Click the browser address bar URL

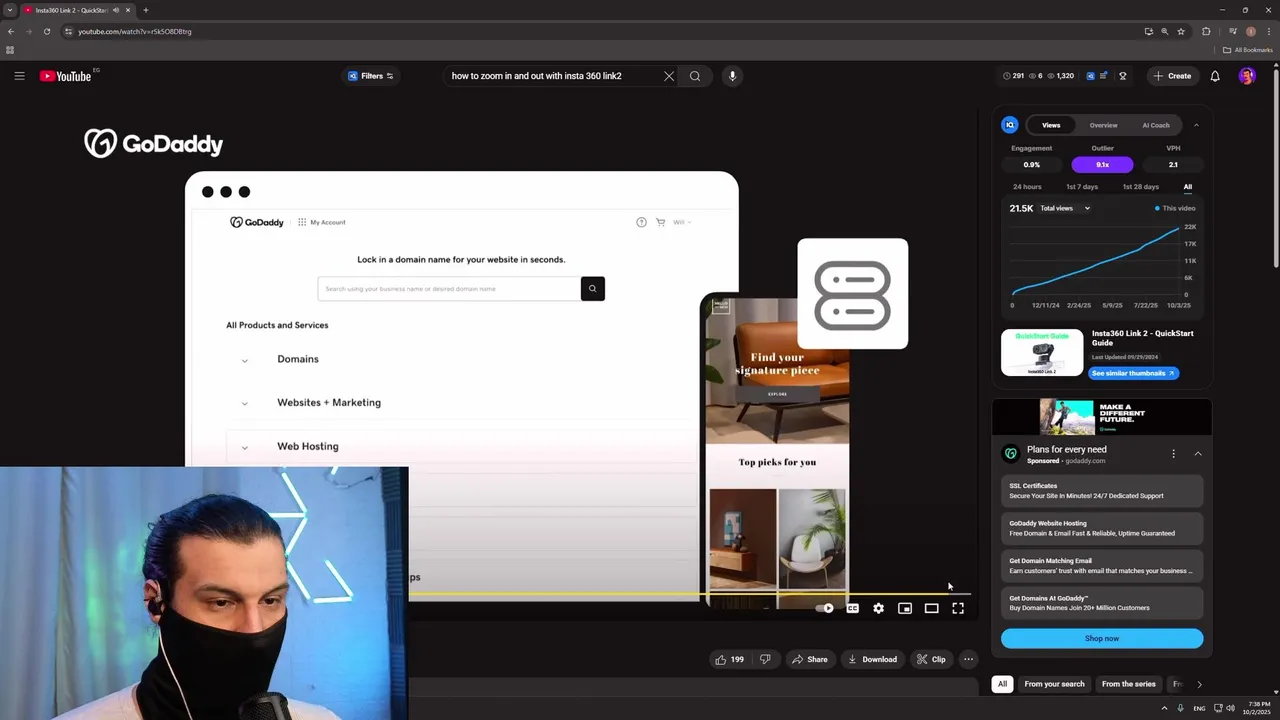[135, 31]
